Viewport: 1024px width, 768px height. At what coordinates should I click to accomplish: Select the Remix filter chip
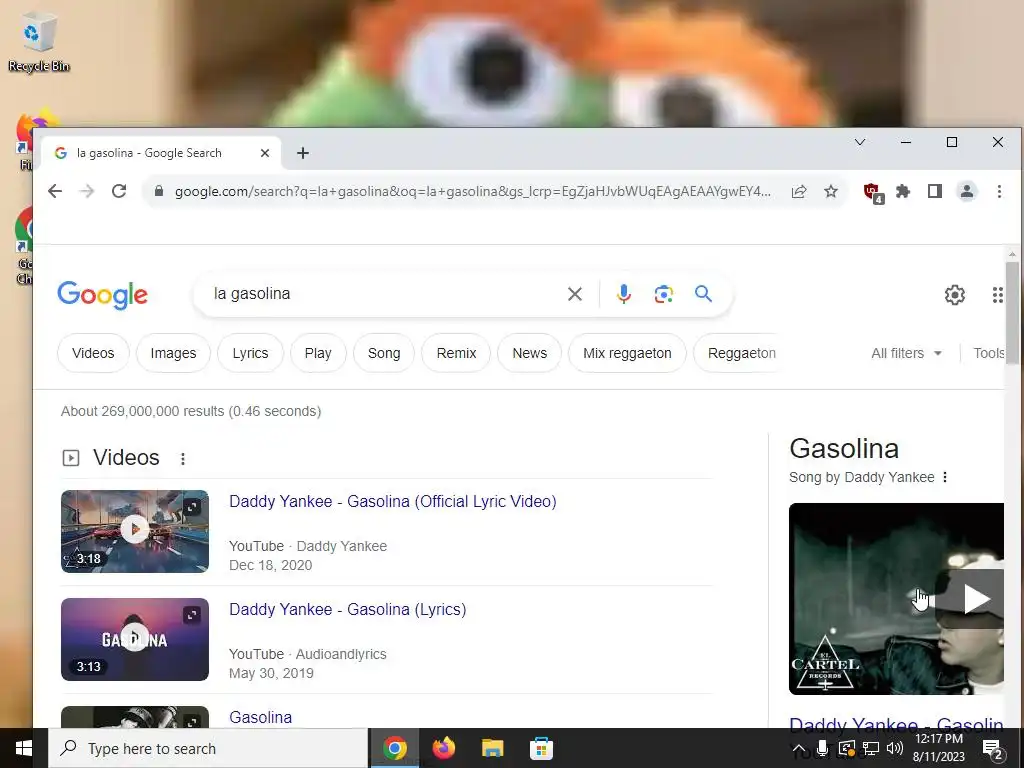click(456, 353)
